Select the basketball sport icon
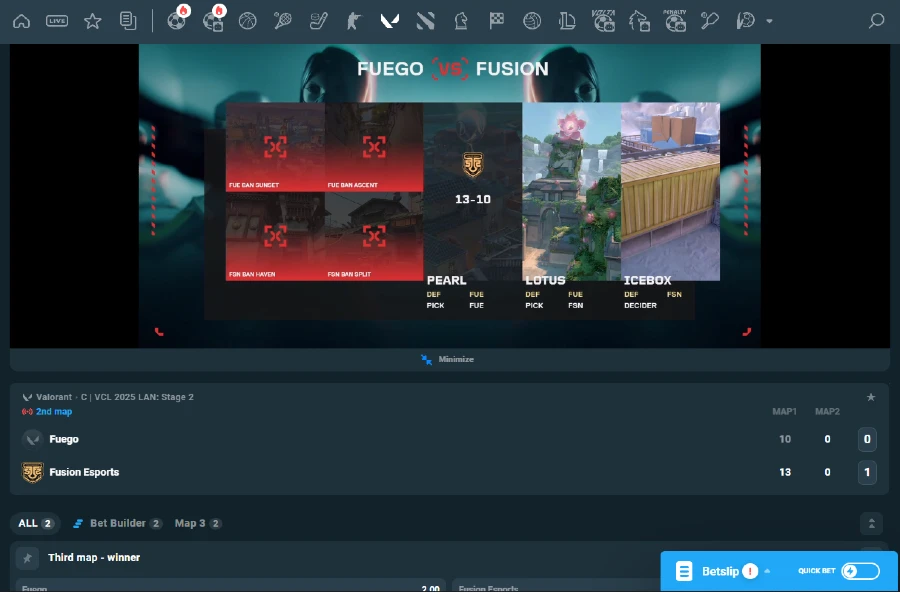Screen dimensions: 900x600 point(247,20)
